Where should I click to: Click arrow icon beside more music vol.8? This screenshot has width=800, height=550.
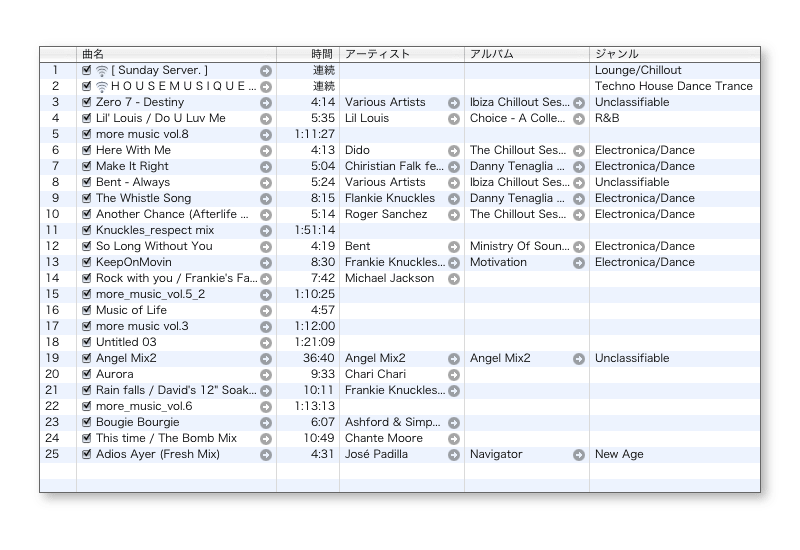coord(266,135)
